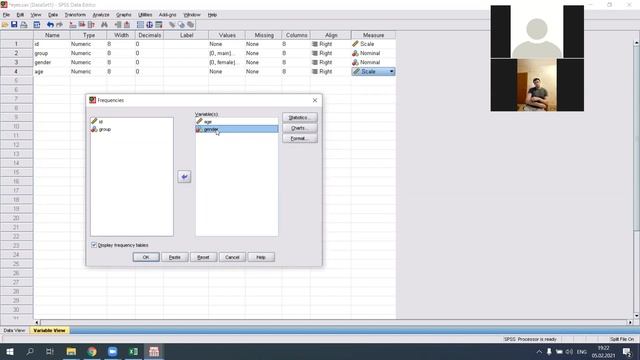The image size is (640, 360).
Task: Open the Utilities menu
Action: coord(145,15)
